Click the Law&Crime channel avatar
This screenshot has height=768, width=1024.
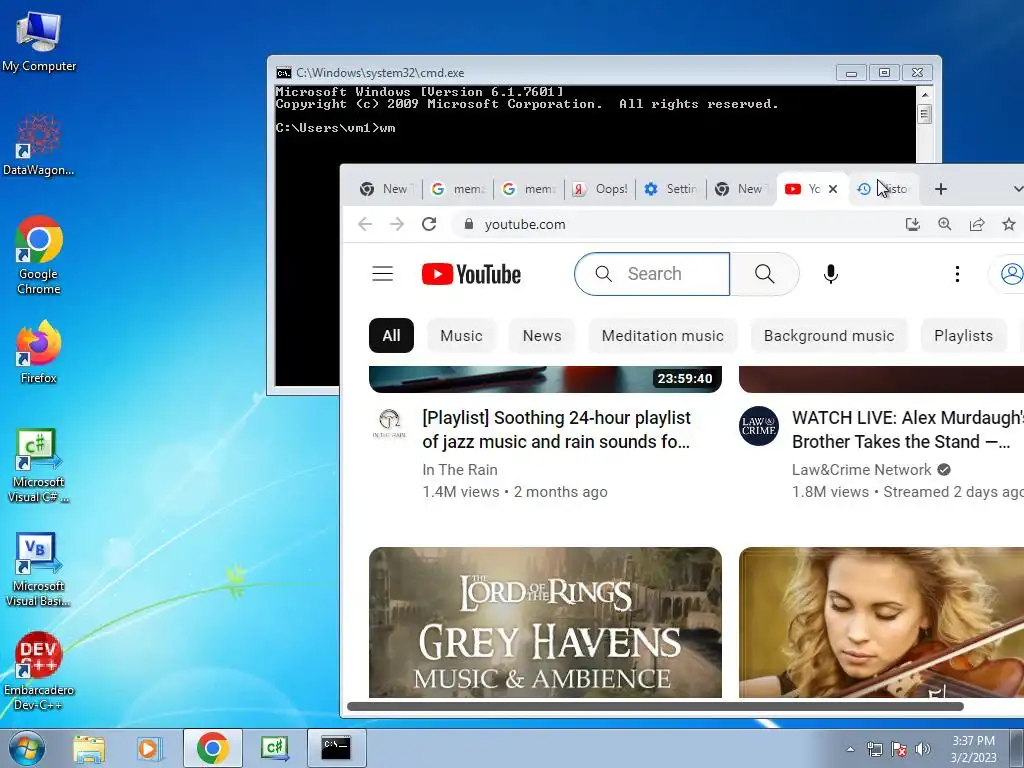[759, 426]
